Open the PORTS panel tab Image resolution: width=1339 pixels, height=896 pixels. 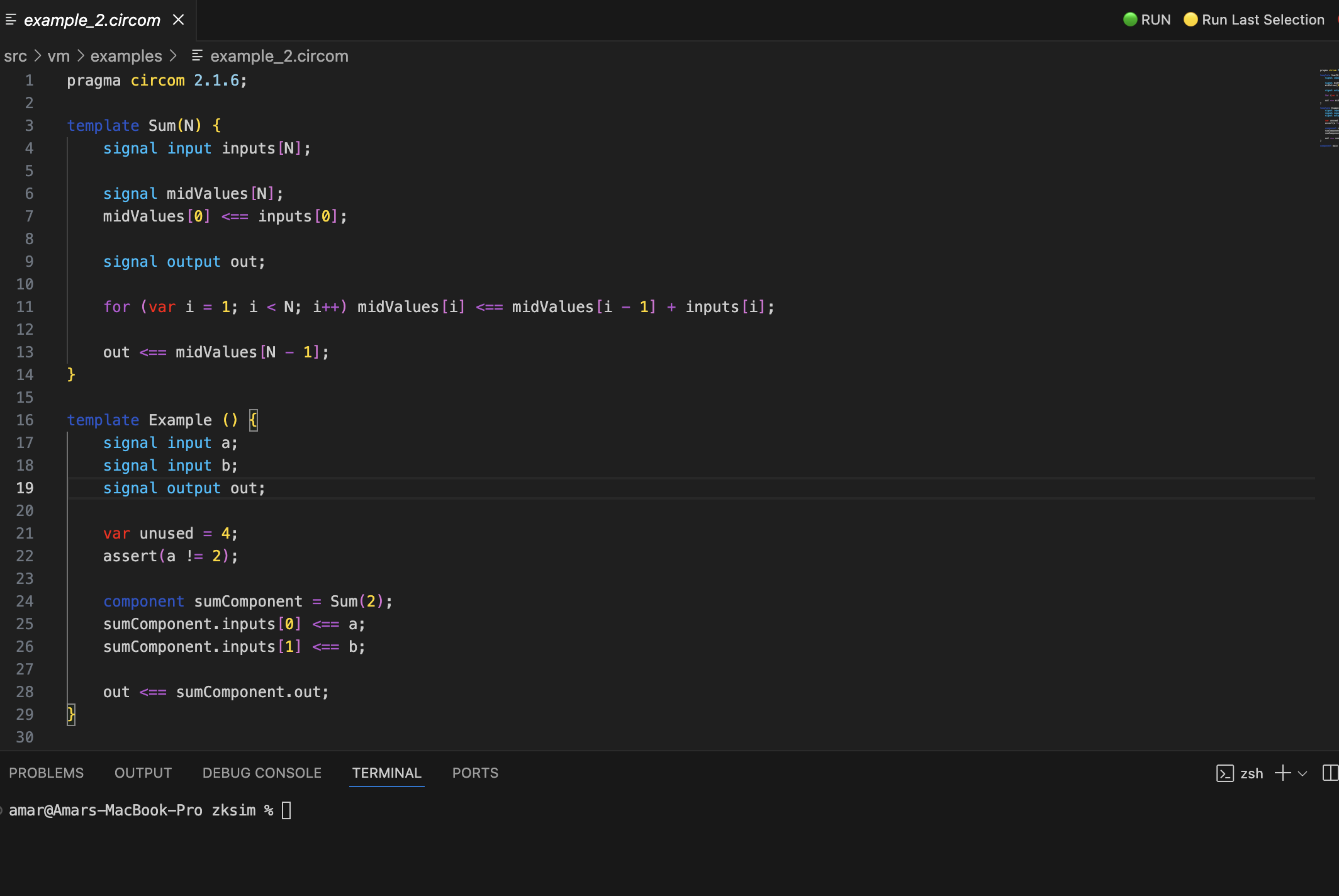pyautogui.click(x=475, y=773)
